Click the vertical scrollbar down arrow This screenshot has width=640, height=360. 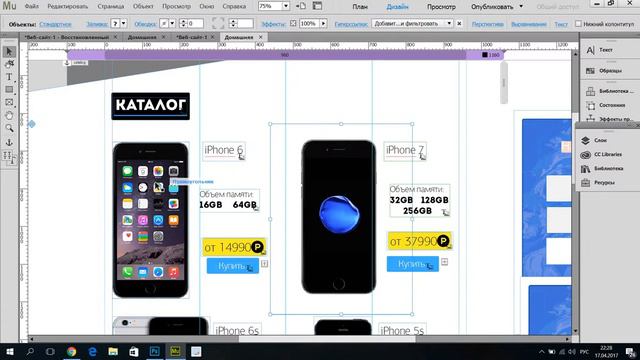tap(575, 331)
